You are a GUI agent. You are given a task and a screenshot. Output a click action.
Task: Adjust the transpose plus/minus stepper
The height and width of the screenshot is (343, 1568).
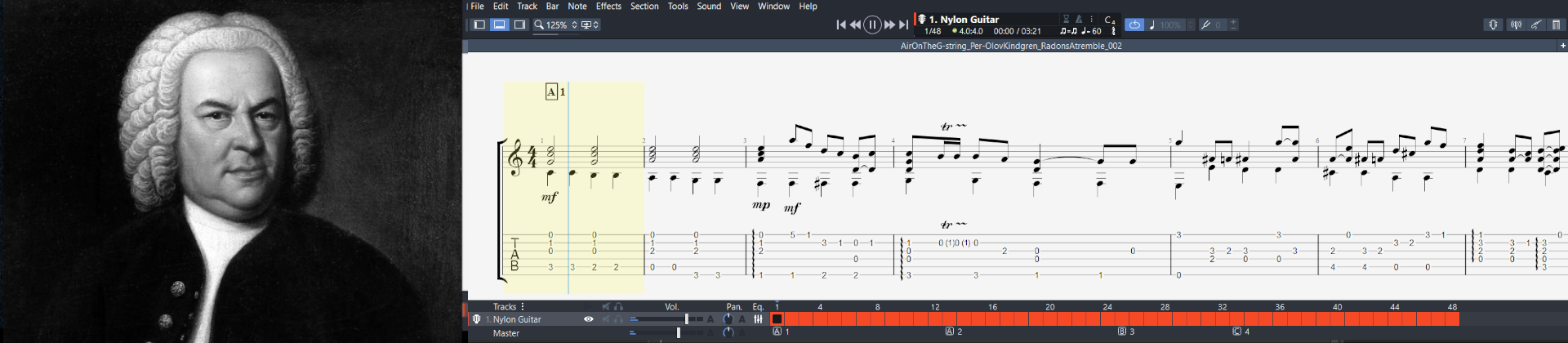(1233, 24)
